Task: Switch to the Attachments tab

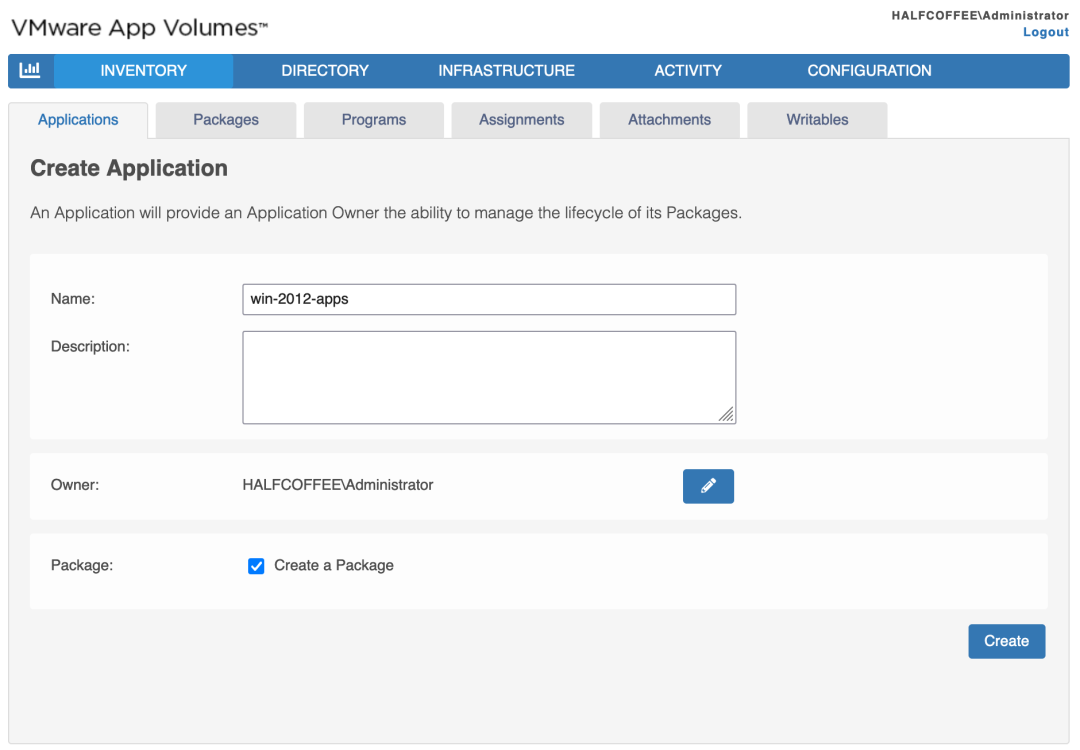Action: pos(669,120)
